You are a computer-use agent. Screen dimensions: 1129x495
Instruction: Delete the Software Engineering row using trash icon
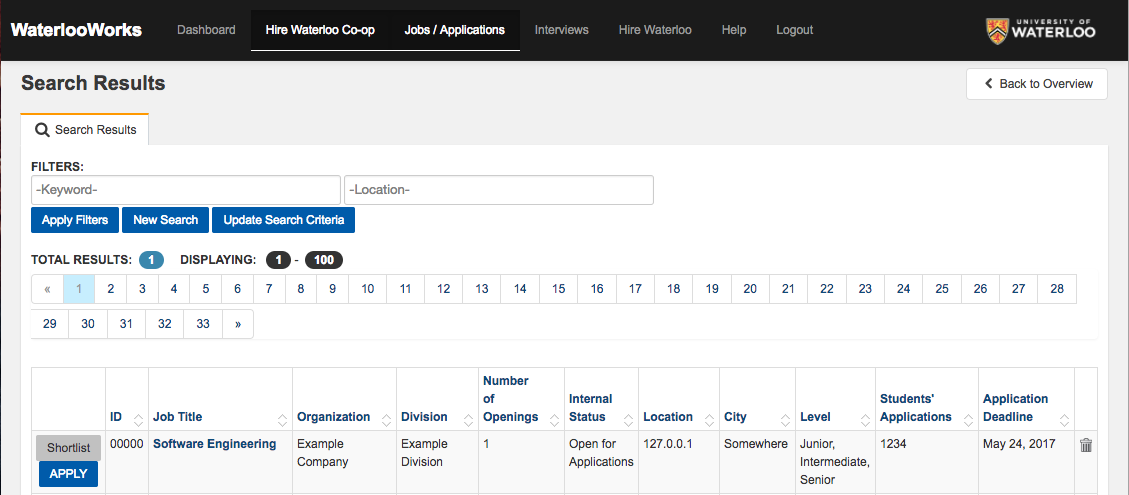(x=1086, y=445)
